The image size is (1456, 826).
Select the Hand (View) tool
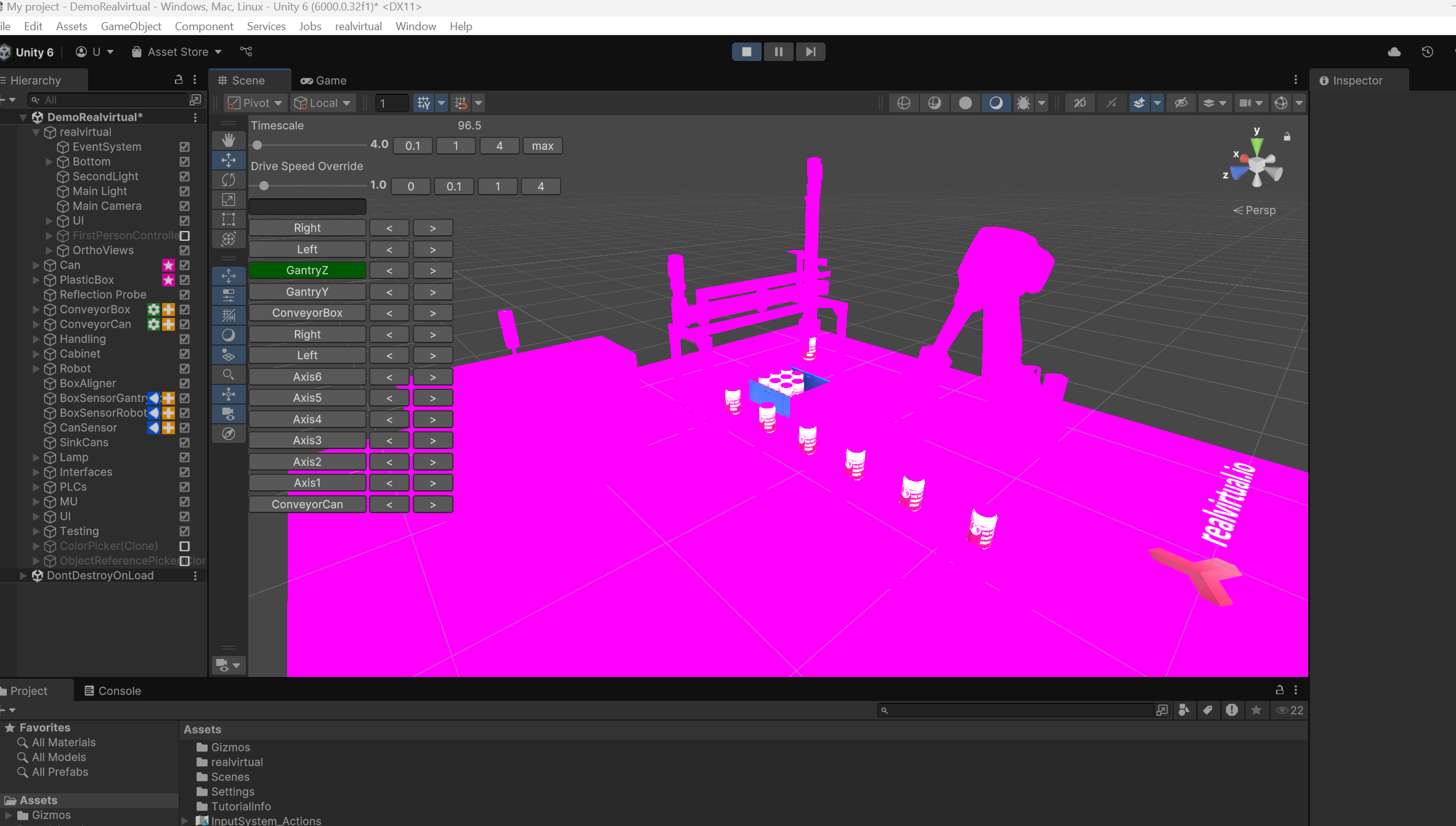pyautogui.click(x=229, y=140)
